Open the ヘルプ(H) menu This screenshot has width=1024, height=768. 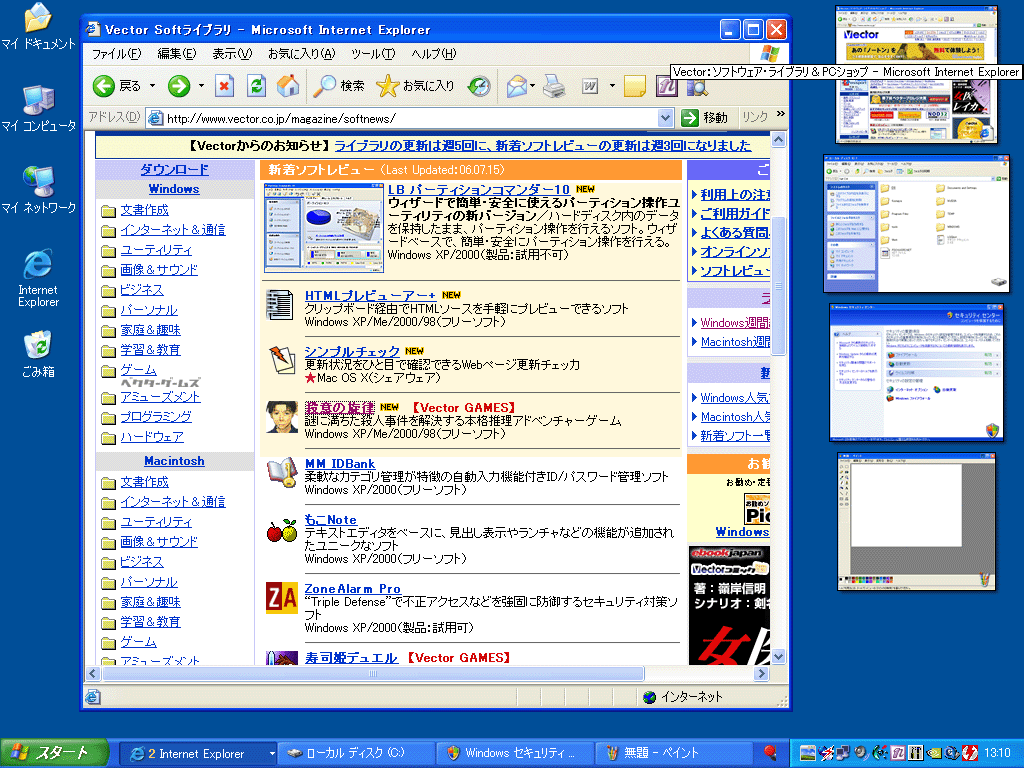click(x=434, y=54)
